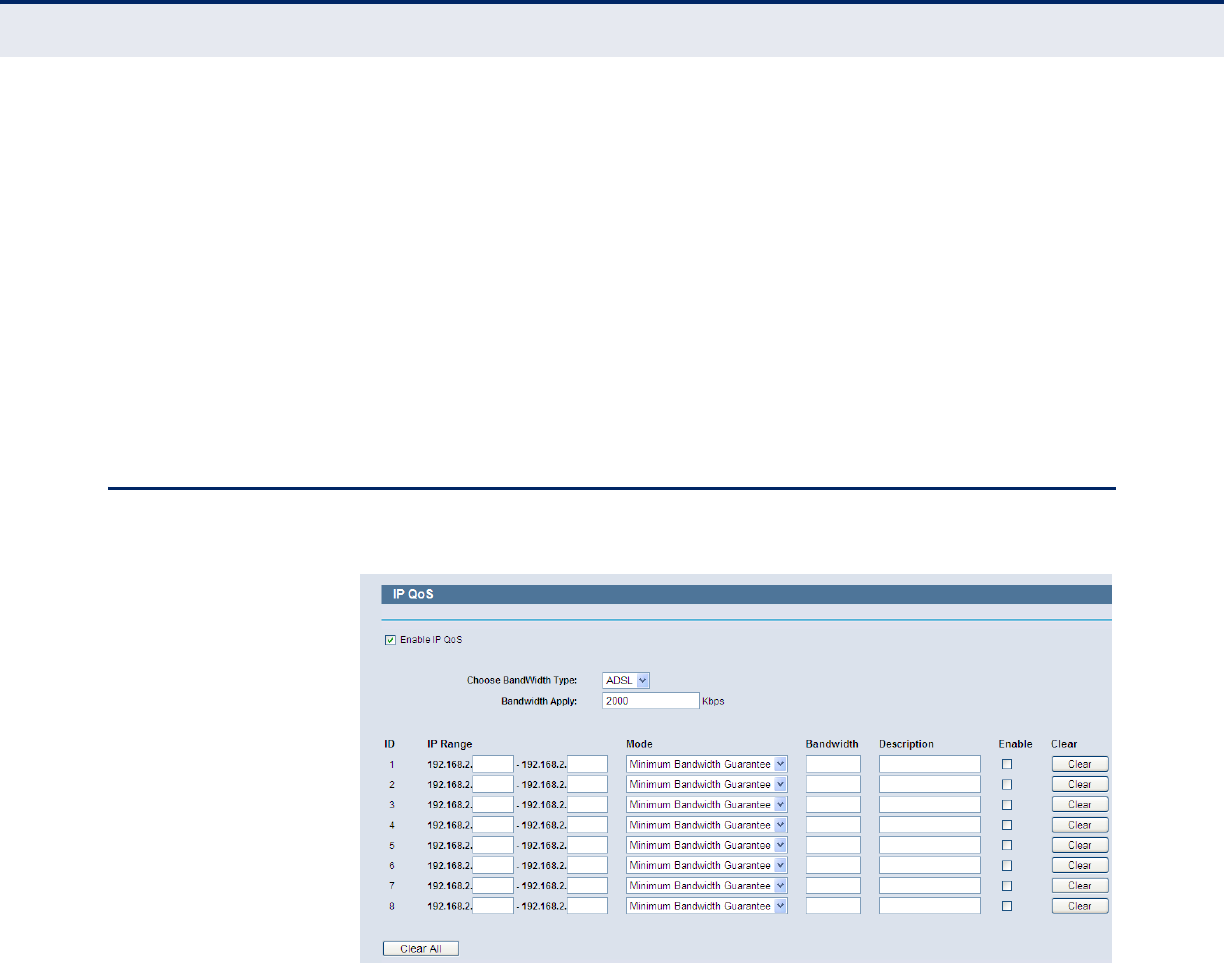Open the Choose BandWidth Type ADSL dropdown

(x=627, y=680)
